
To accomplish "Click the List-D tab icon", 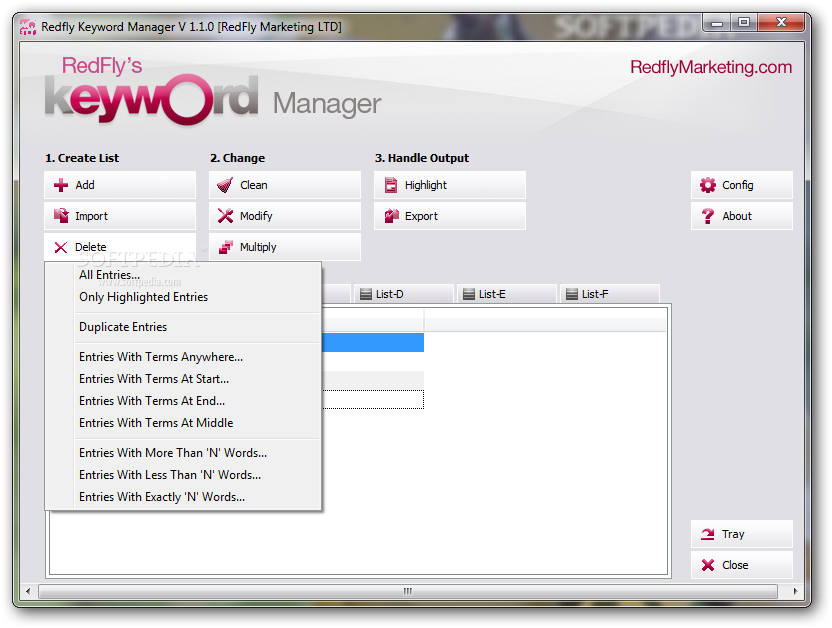I will coord(366,294).
